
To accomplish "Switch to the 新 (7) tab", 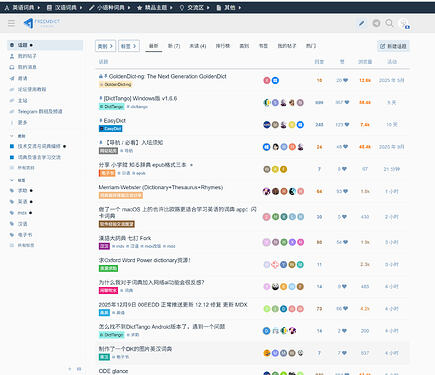I will tap(174, 46).
